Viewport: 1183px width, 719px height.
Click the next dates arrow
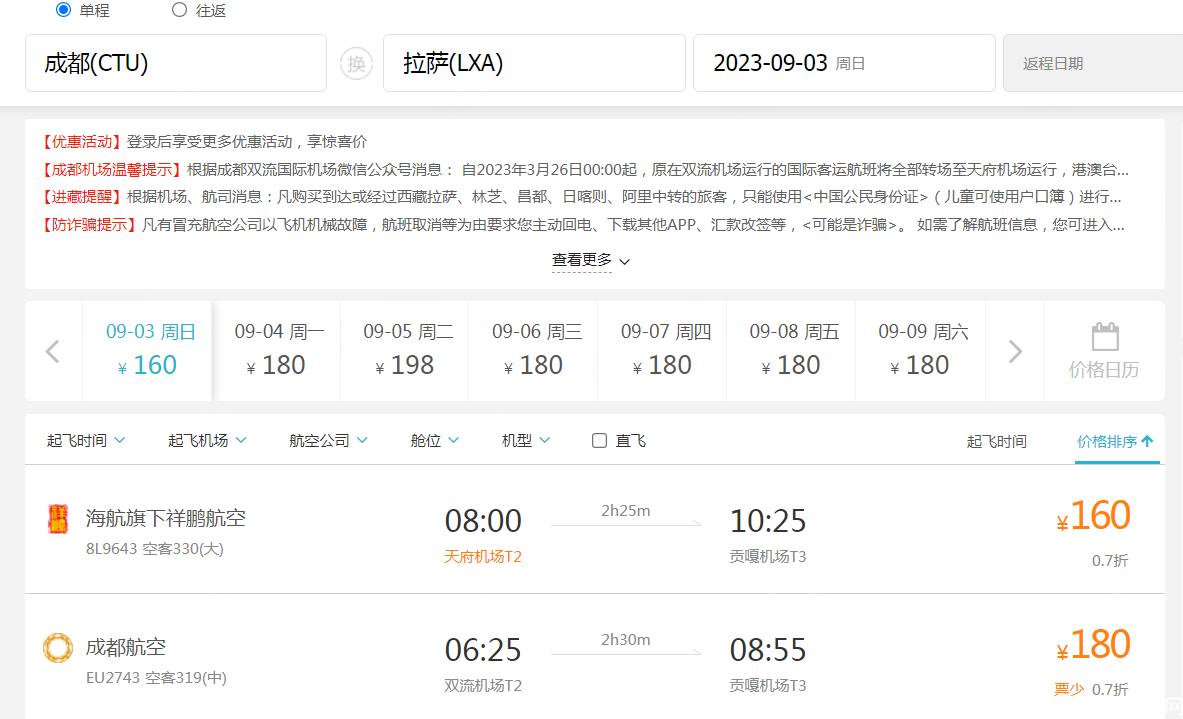point(1016,352)
